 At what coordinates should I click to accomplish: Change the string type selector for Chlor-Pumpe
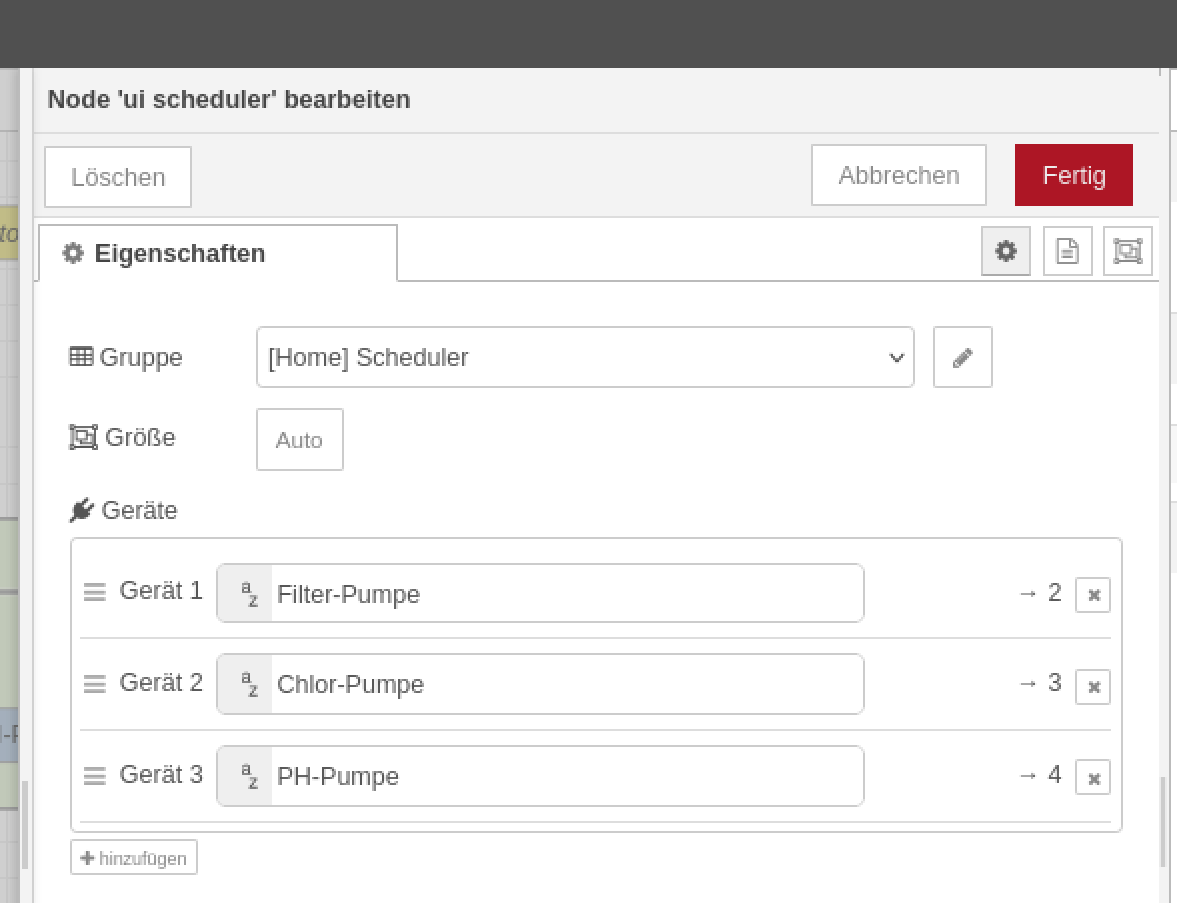246,685
